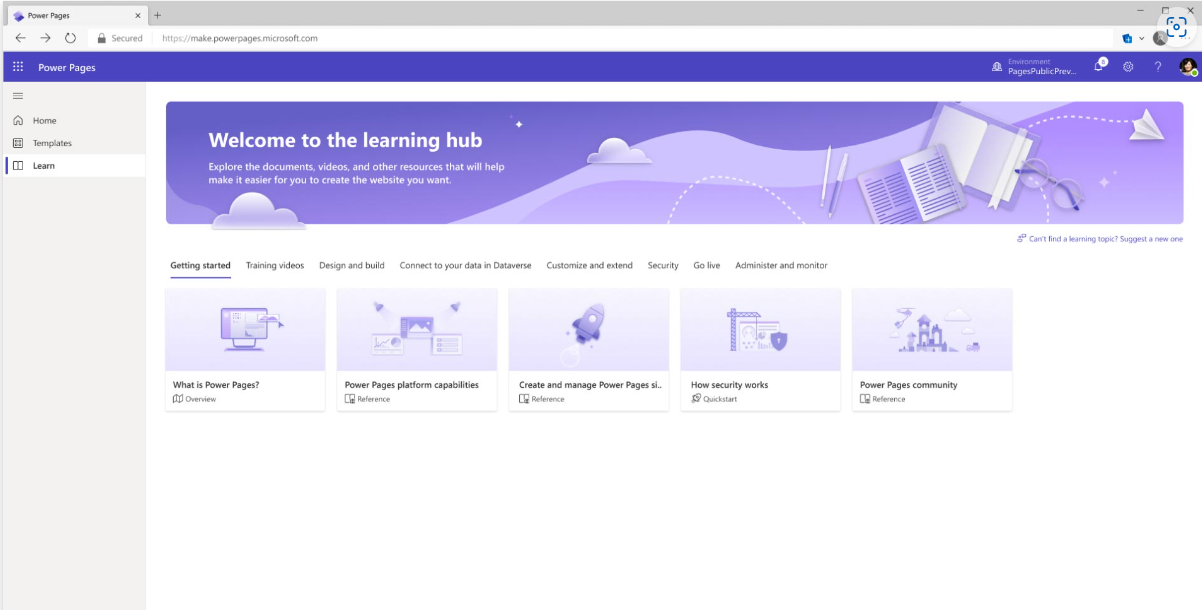Open How security works quickstart card

(760, 349)
